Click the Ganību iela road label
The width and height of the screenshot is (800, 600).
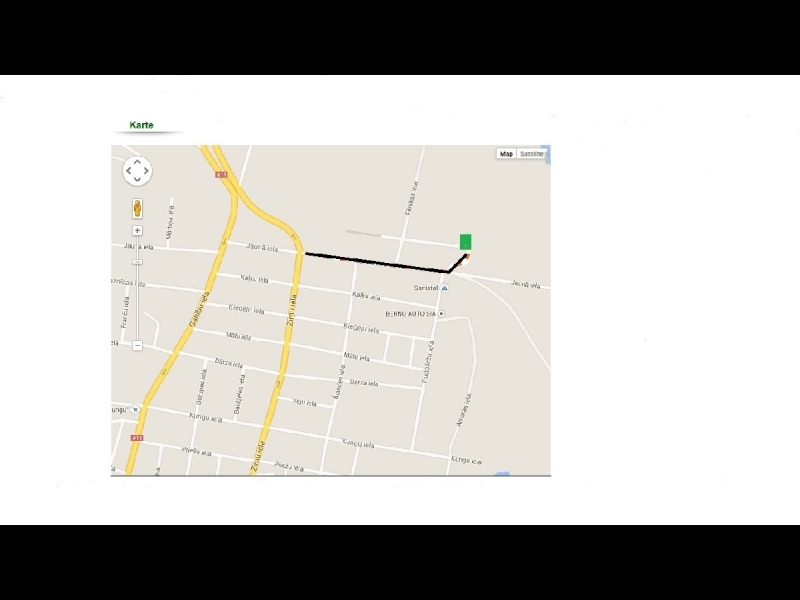pyautogui.click(x=199, y=309)
